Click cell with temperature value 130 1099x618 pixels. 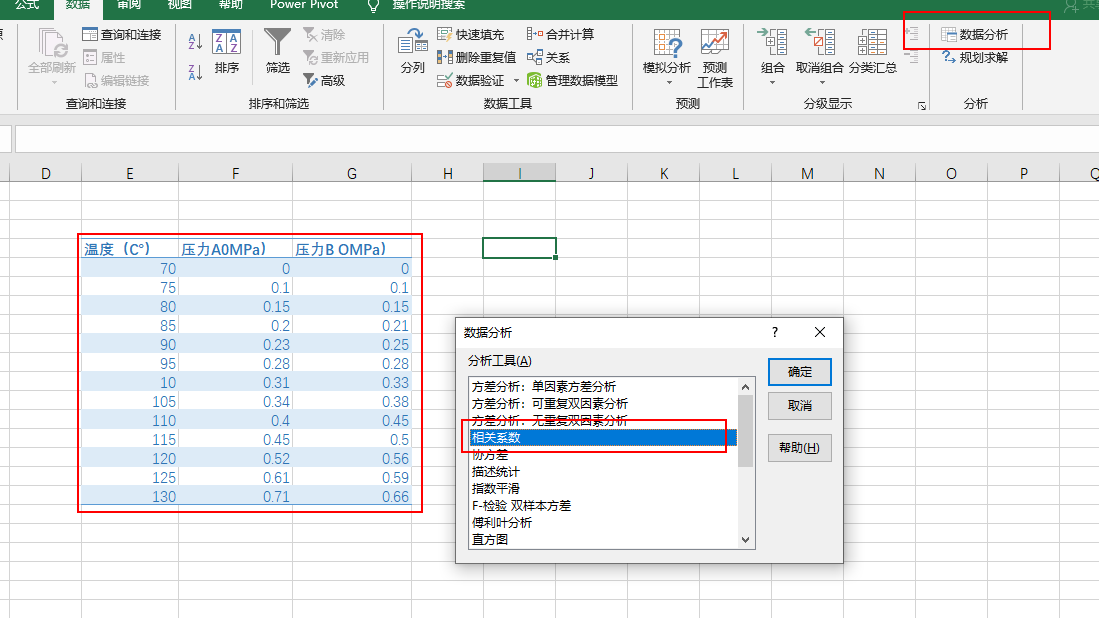pos(130,496)
